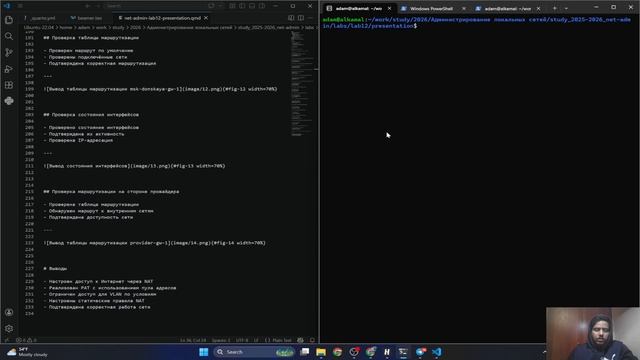
Task: Open the Run and Debug view
Action: click(x=9, y=69)
